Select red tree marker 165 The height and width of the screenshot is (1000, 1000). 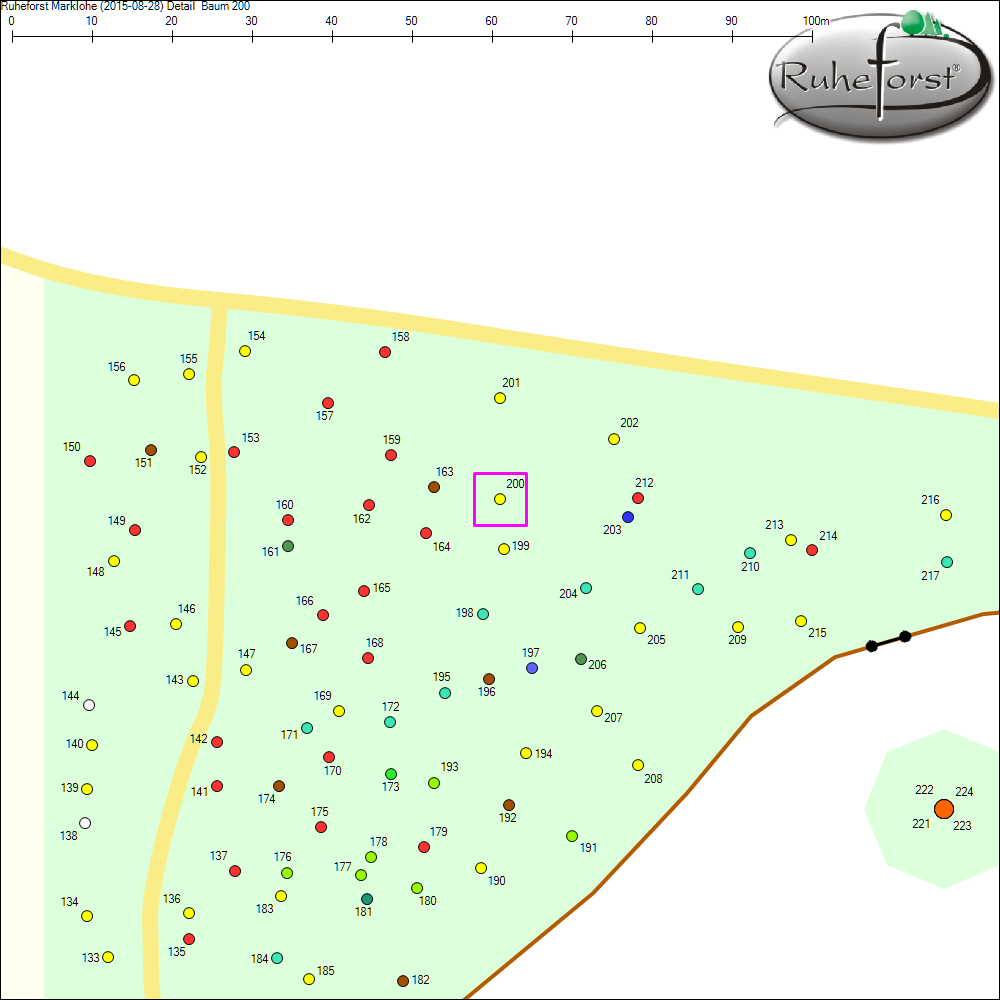(364, 591)
